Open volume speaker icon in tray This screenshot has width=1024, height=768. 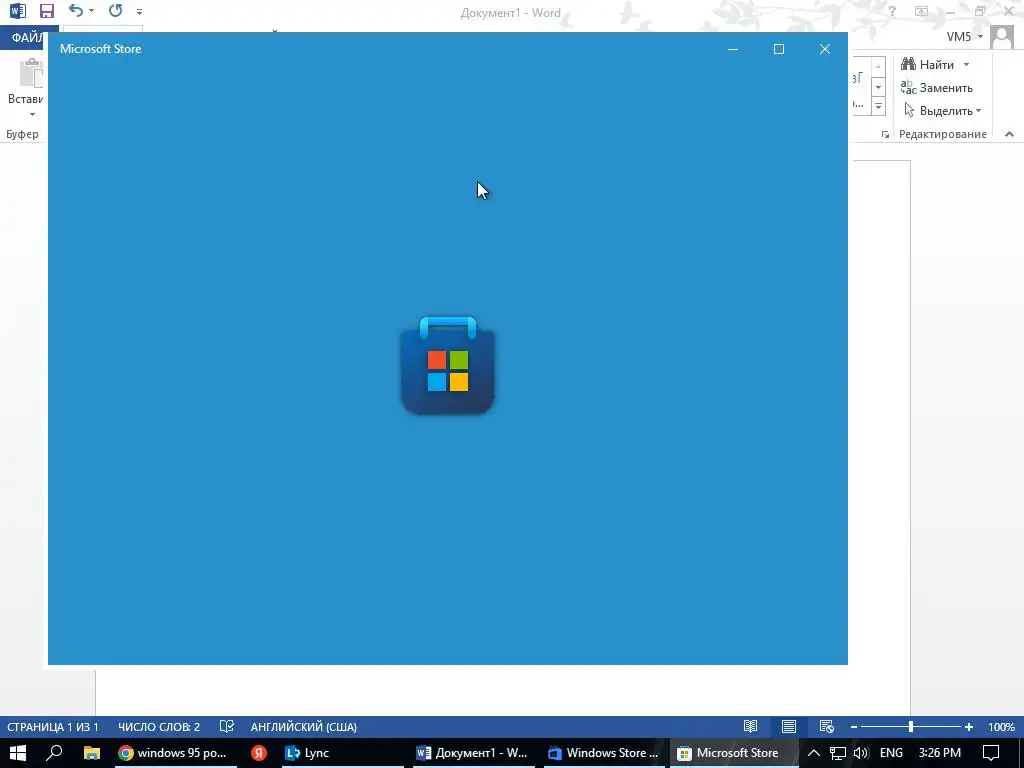point(861,753)
